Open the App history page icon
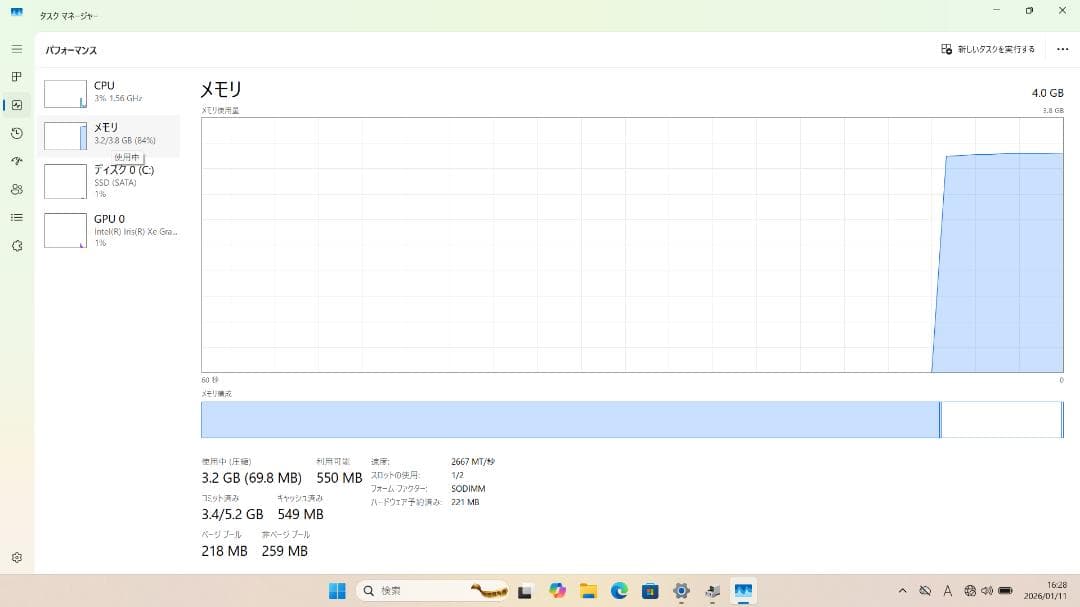Viewport: 1080px width, 607px height. [16, 133]
